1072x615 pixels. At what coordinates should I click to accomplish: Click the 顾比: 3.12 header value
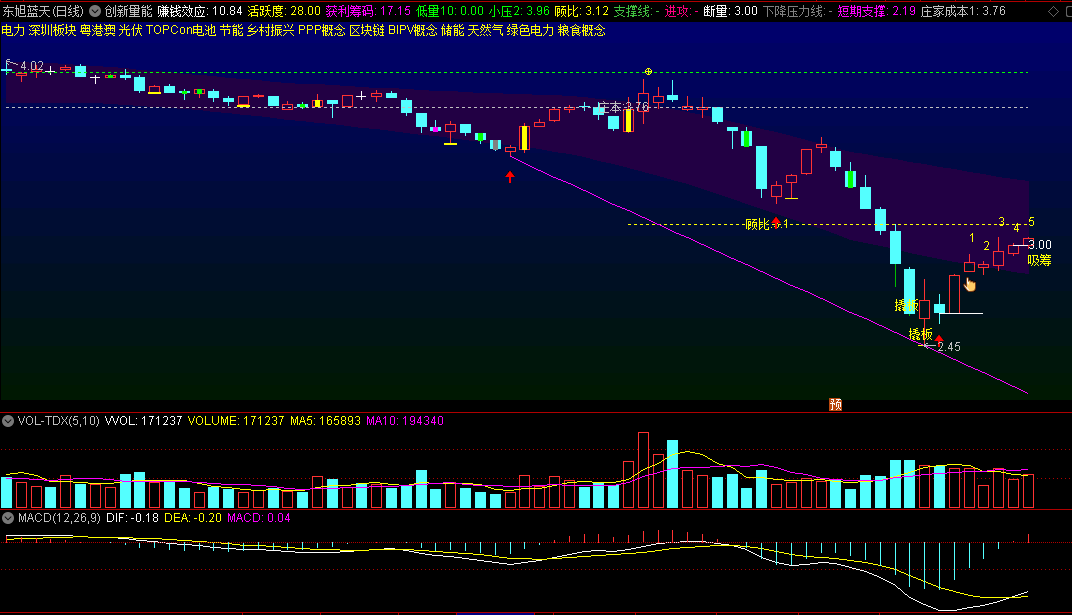point(581,11)
